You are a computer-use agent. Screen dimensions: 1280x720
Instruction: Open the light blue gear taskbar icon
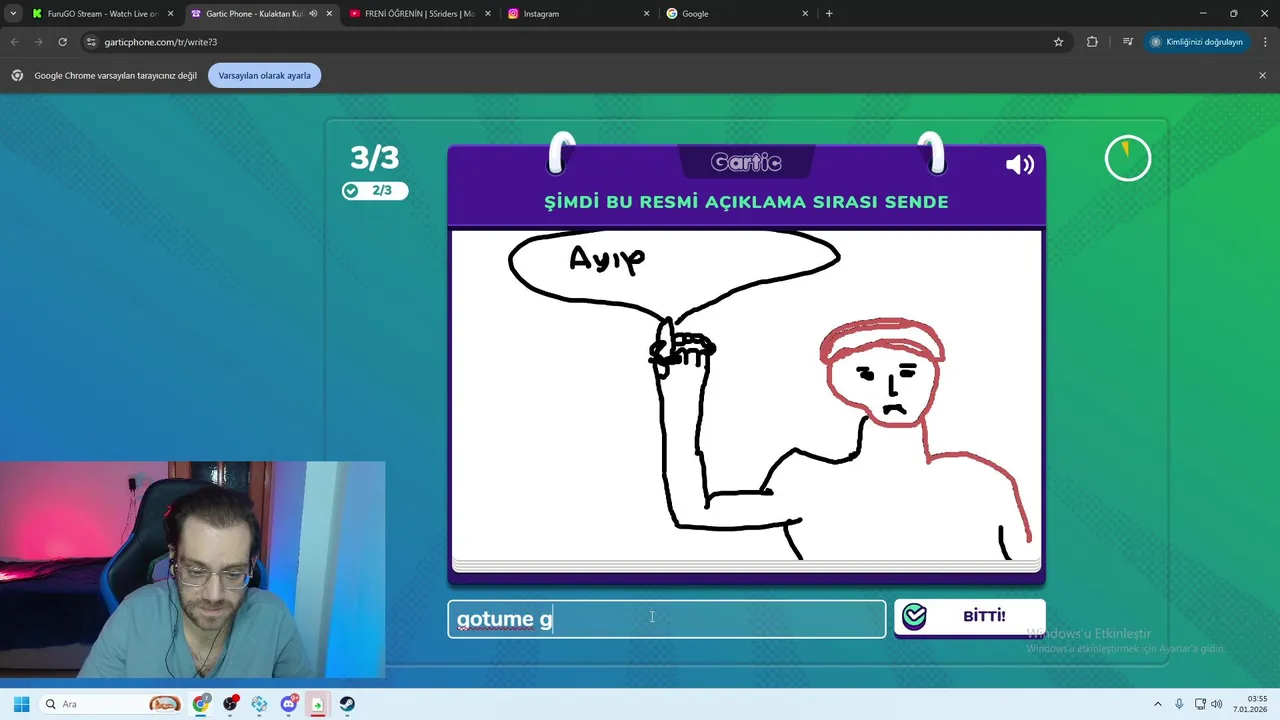260,704
